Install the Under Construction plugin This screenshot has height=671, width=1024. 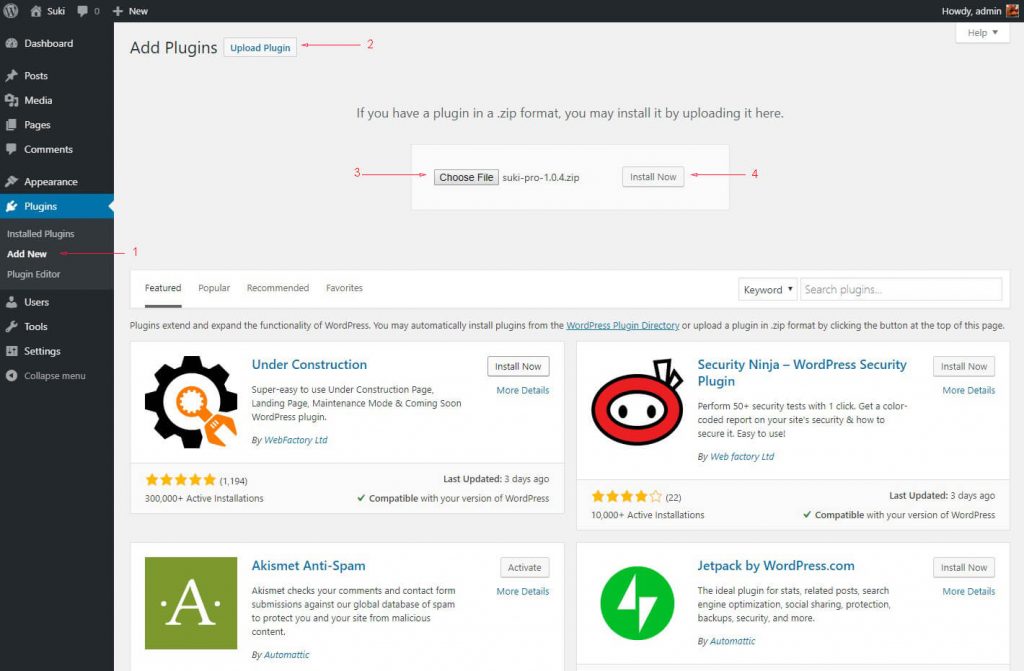coord(518,367)
